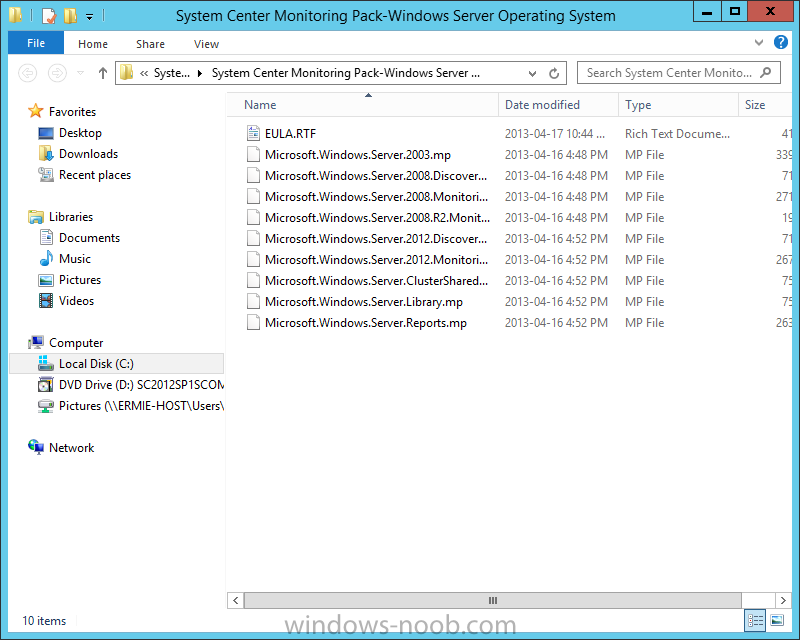The image size is (800, 640).
Task: Select Network in the navigation pane
Action: (x=61, y=447)
